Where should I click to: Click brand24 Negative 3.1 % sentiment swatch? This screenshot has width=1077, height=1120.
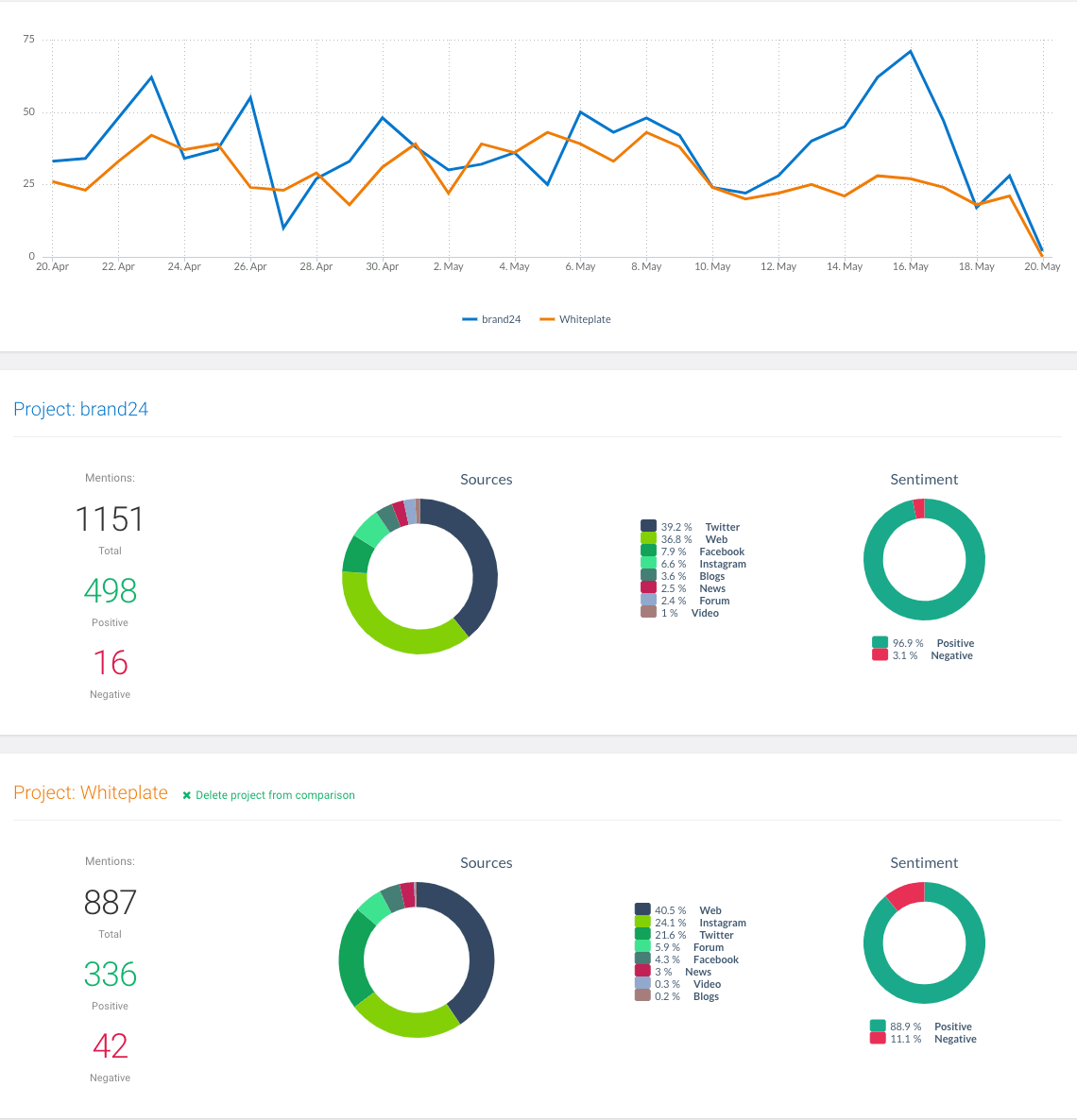[880, 654]
